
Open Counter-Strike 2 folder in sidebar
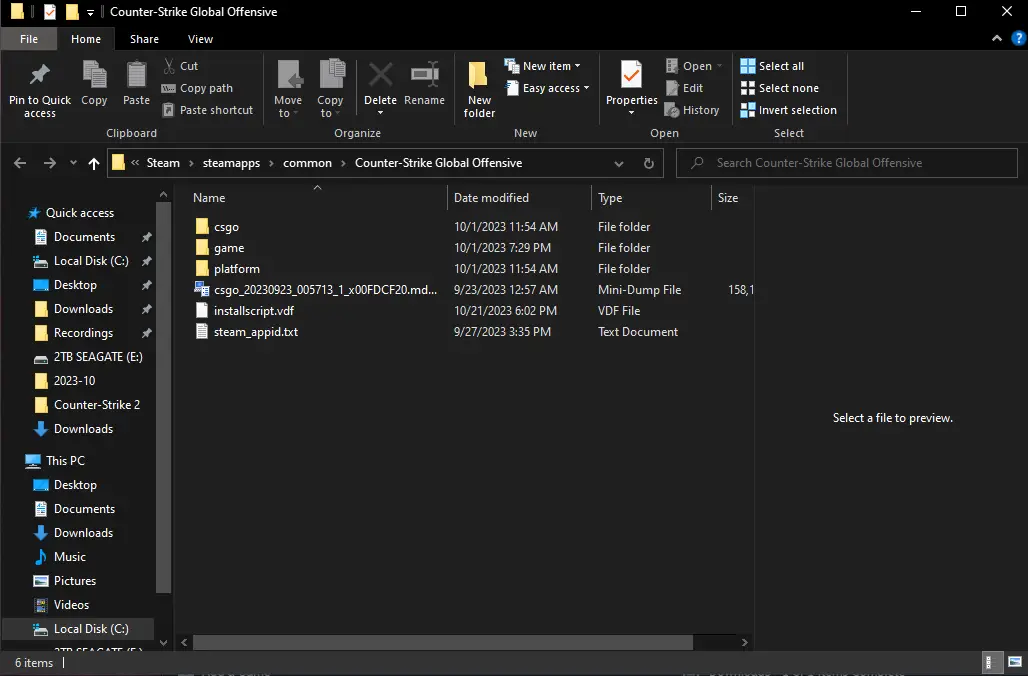click(96, 405)
